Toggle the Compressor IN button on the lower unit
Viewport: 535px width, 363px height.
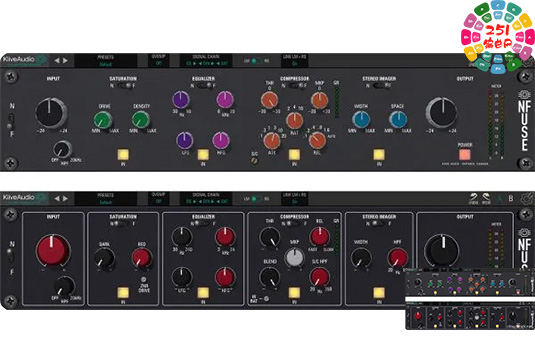[294, 292]
